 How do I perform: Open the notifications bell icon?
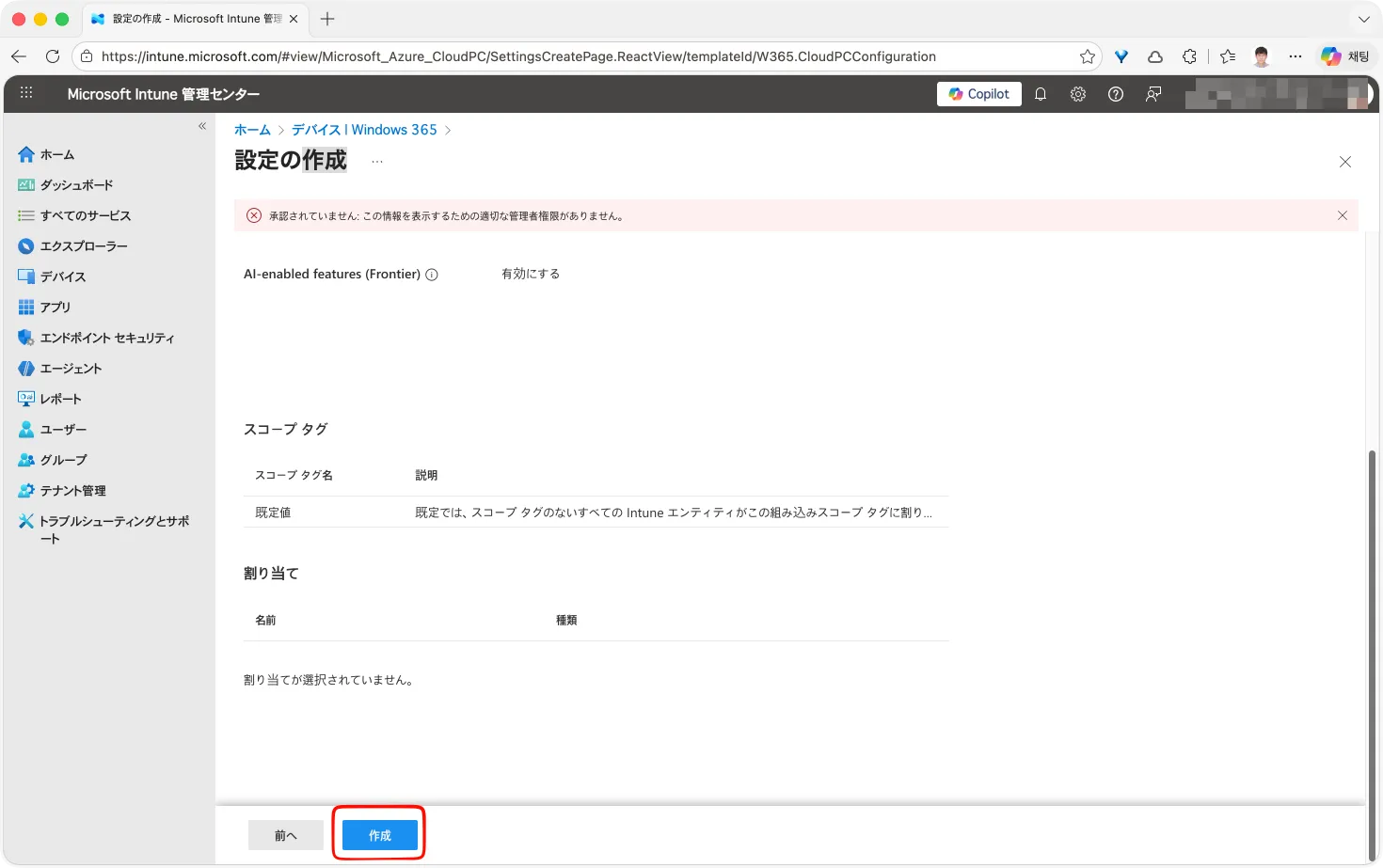(x=1041, y=94)
